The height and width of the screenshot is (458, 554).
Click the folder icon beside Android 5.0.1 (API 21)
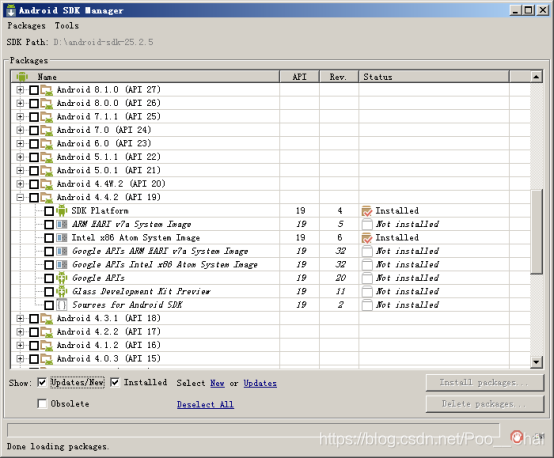pos(46,171)
